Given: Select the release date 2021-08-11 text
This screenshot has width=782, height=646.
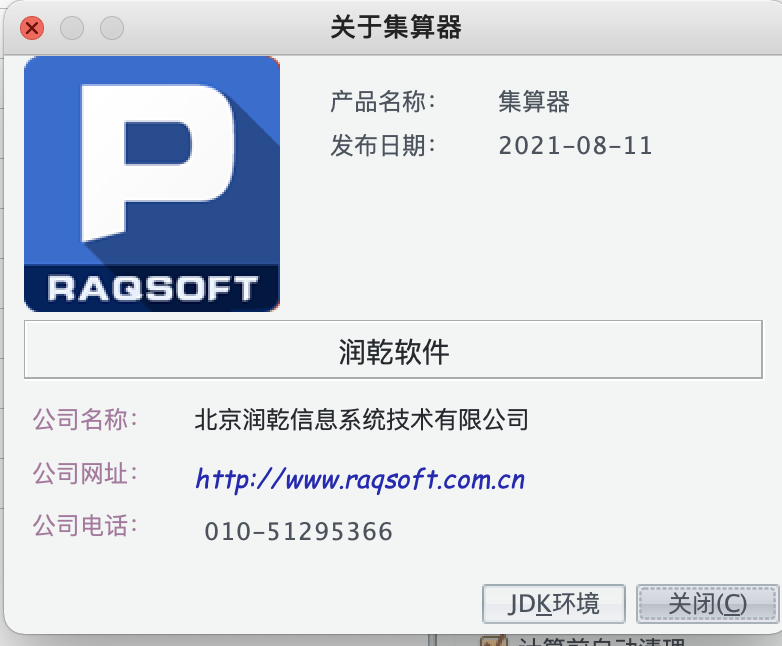Looking at the screenshot, I should [576, 146].
